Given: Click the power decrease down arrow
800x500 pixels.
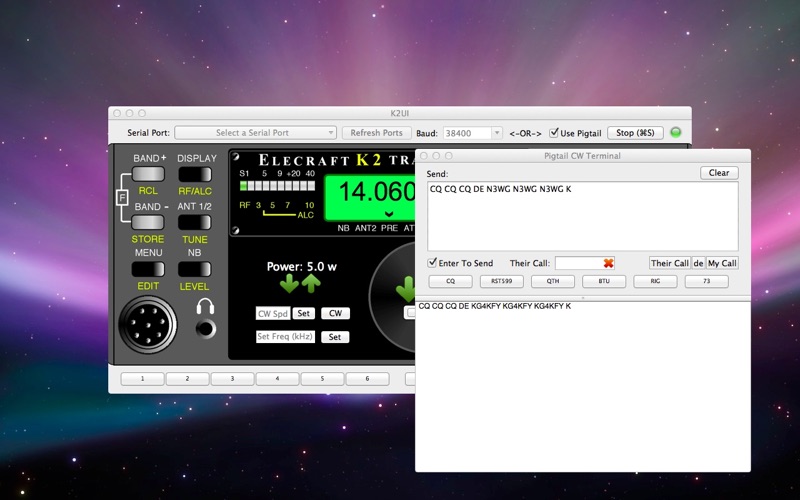Looking at the screenshot, I should [x=289, y=283].
